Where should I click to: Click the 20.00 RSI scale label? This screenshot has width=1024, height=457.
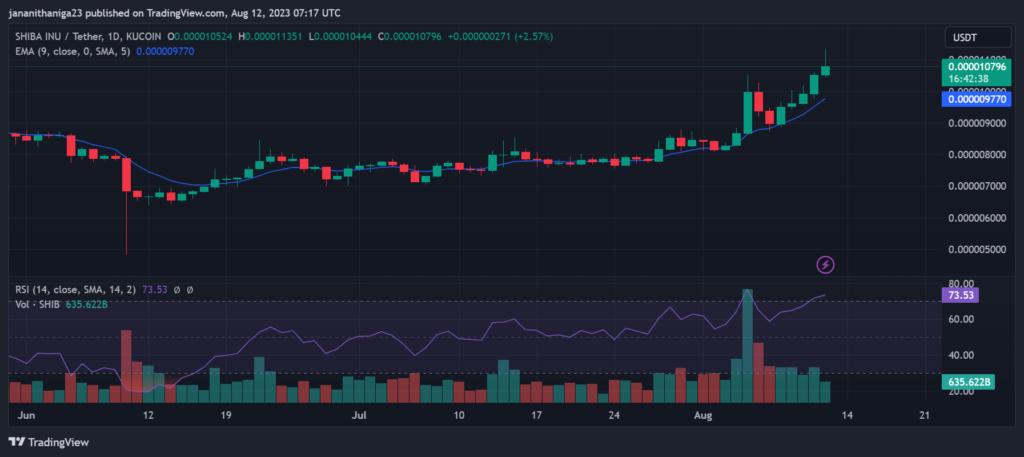(x=962, y=392)
